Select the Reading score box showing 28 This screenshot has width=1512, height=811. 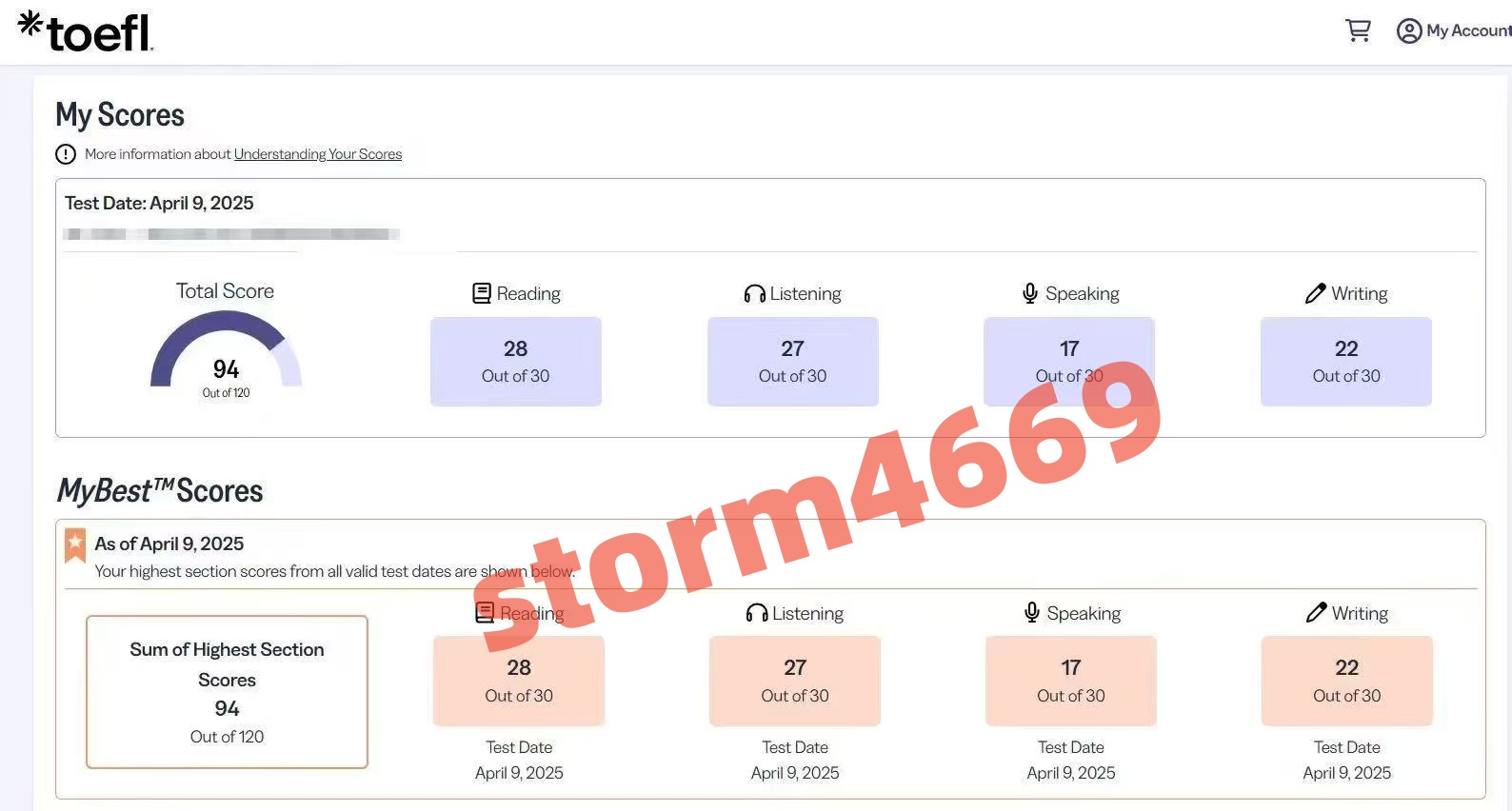515,362
